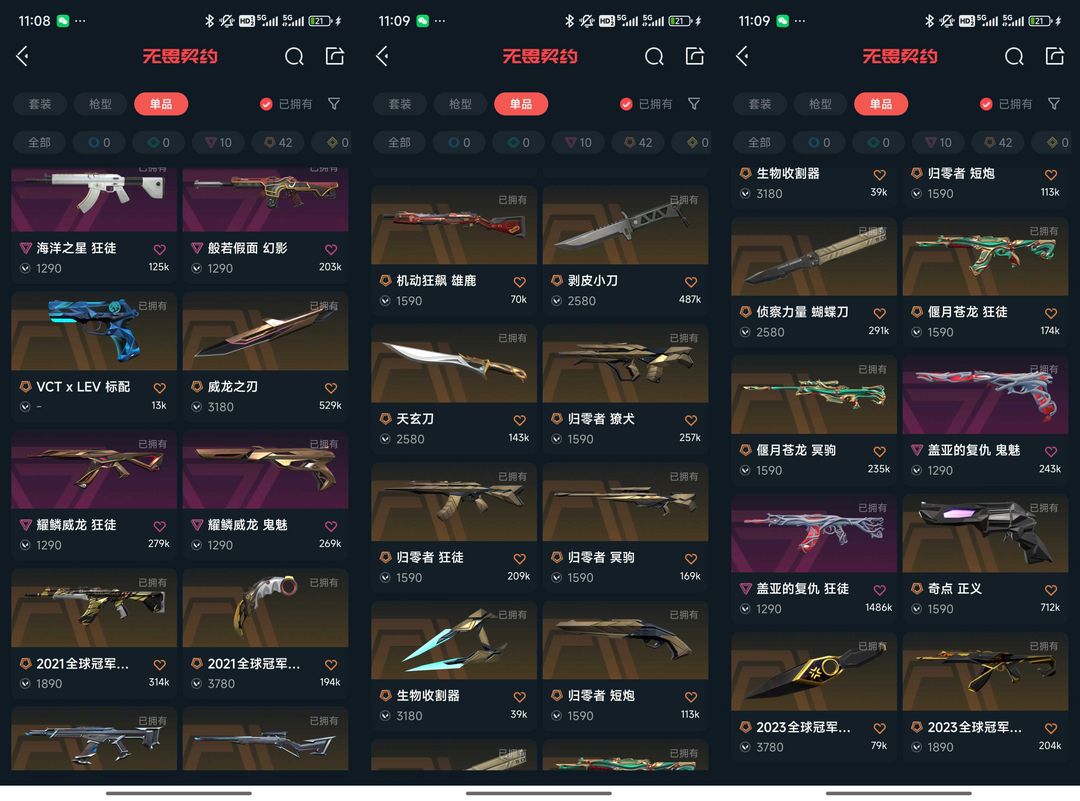The height and width of the screenshot is (801, 1080).
Task: Tap heart on 2023全球冠军 card priced 3780
Action: click(880, 729)
